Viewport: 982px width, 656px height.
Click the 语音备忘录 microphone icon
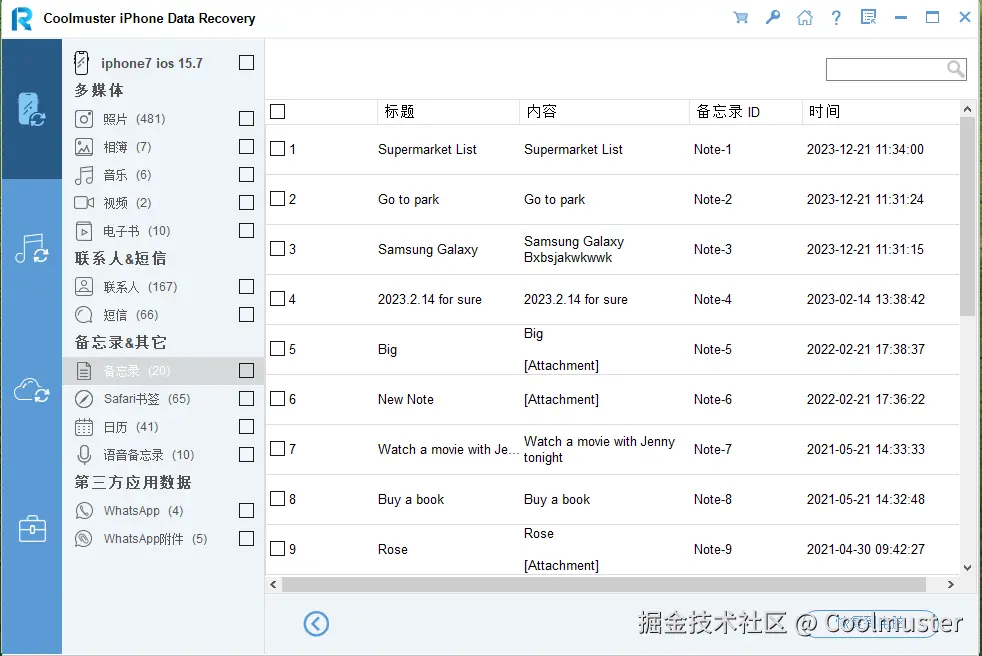click(84, 455)
